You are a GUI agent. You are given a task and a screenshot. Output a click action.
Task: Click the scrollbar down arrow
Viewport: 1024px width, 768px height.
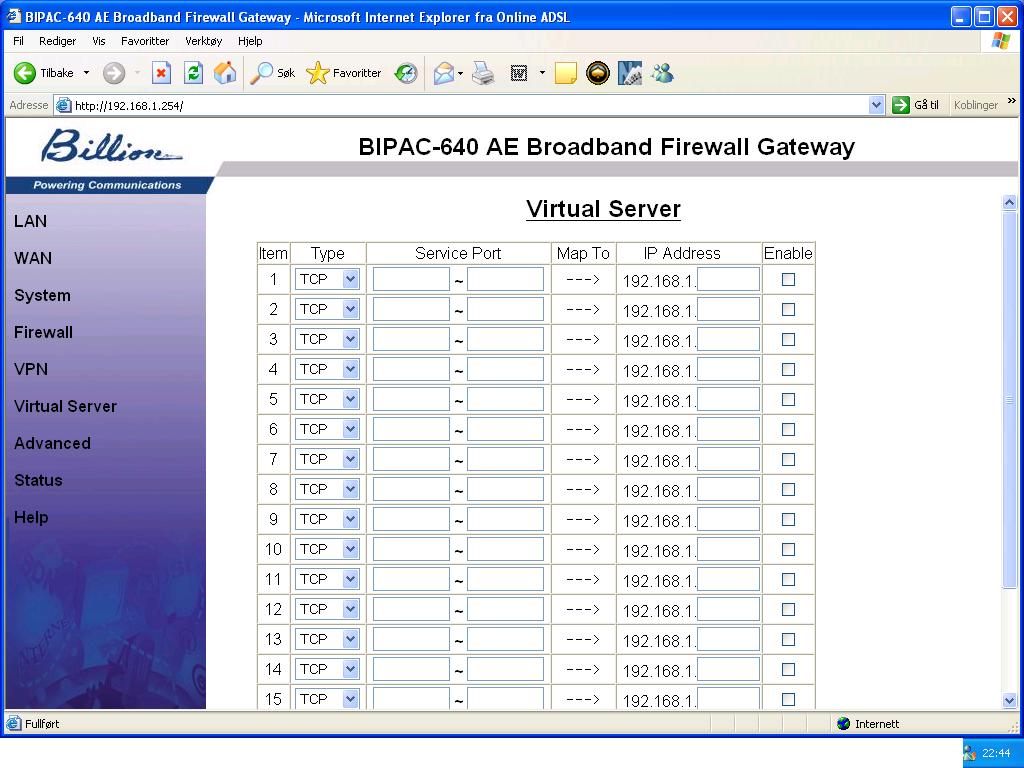tap(1009, 701)
